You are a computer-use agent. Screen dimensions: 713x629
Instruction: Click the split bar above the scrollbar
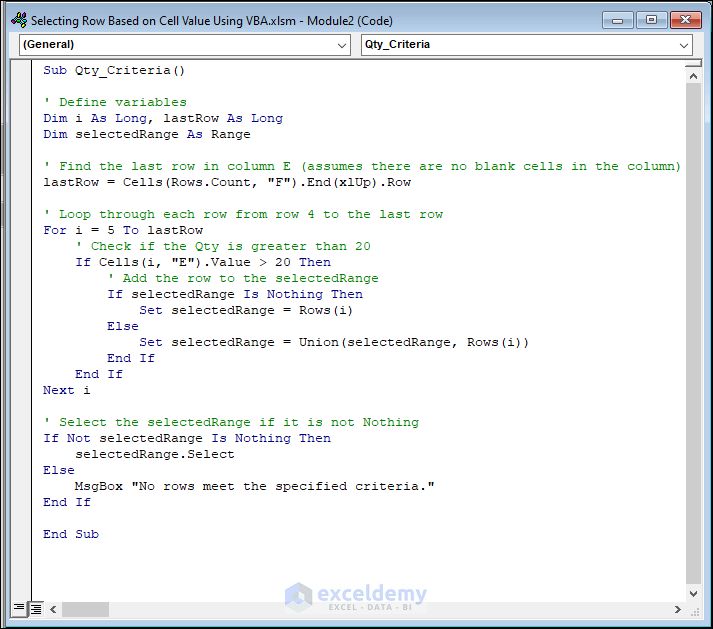pos(693,64)
